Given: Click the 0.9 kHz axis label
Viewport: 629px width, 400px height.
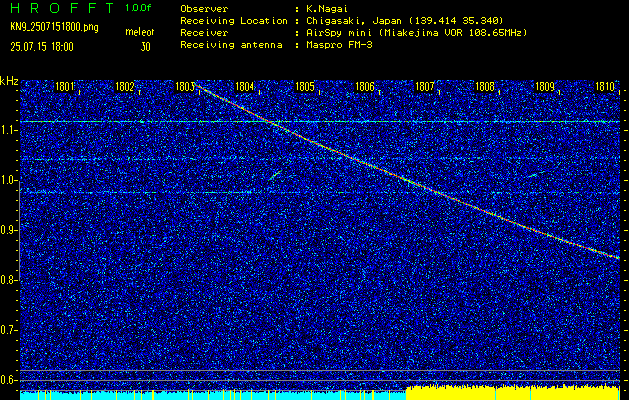Looking at the screenshot, I should point(8,230).
